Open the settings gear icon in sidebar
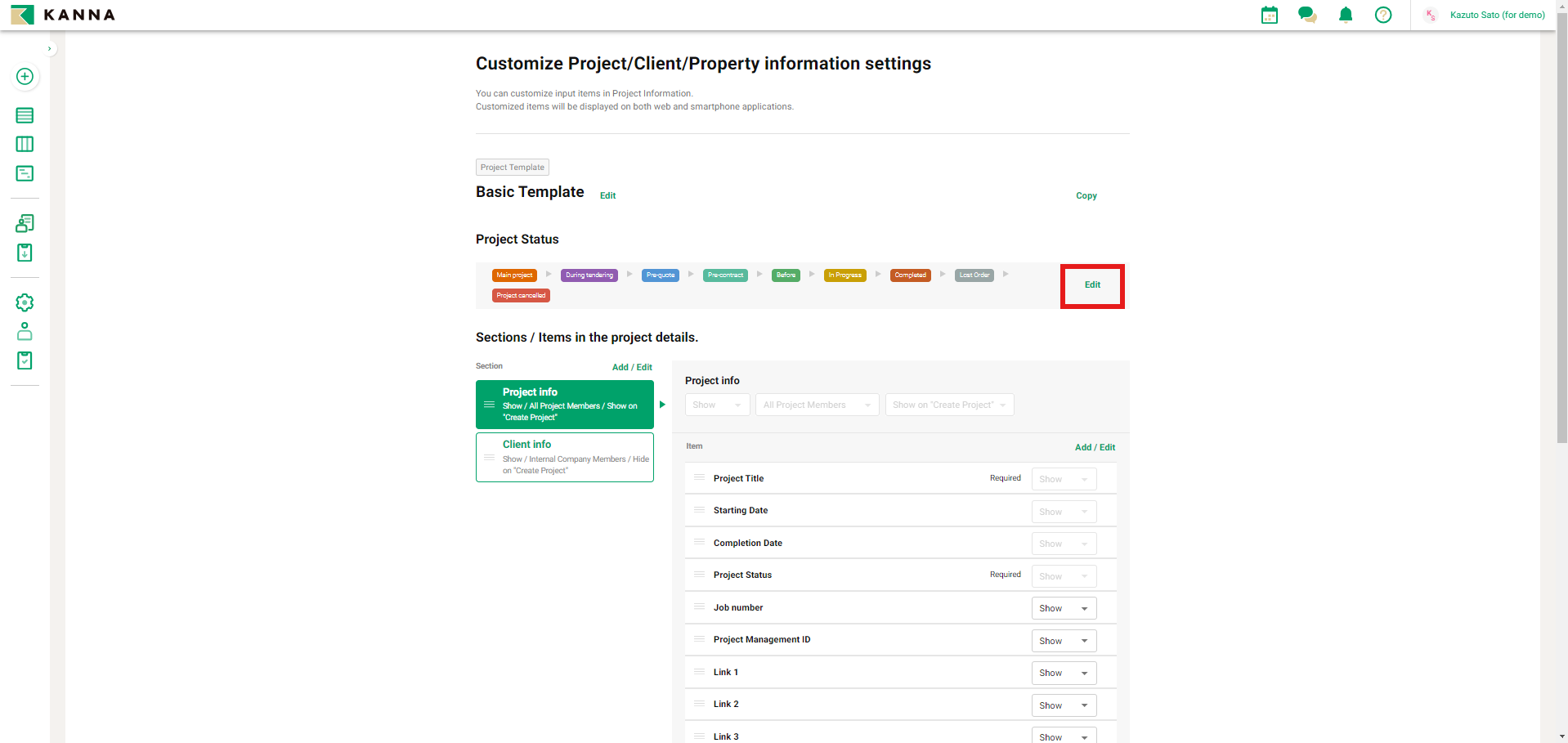The height and width of the screenshot is (743, 1568). point(25,302)
